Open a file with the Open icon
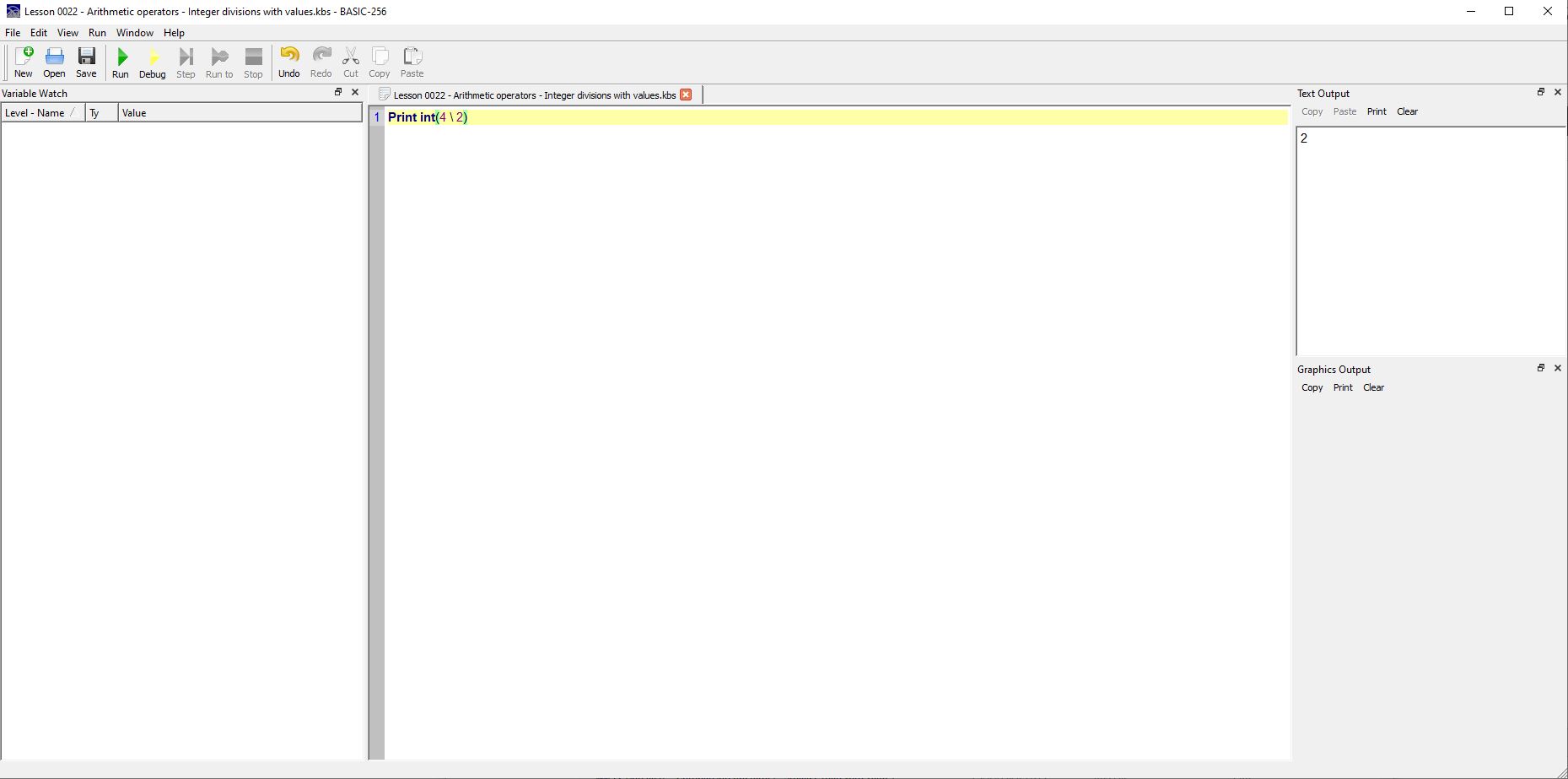The image size is (1568, 779). 54,62
